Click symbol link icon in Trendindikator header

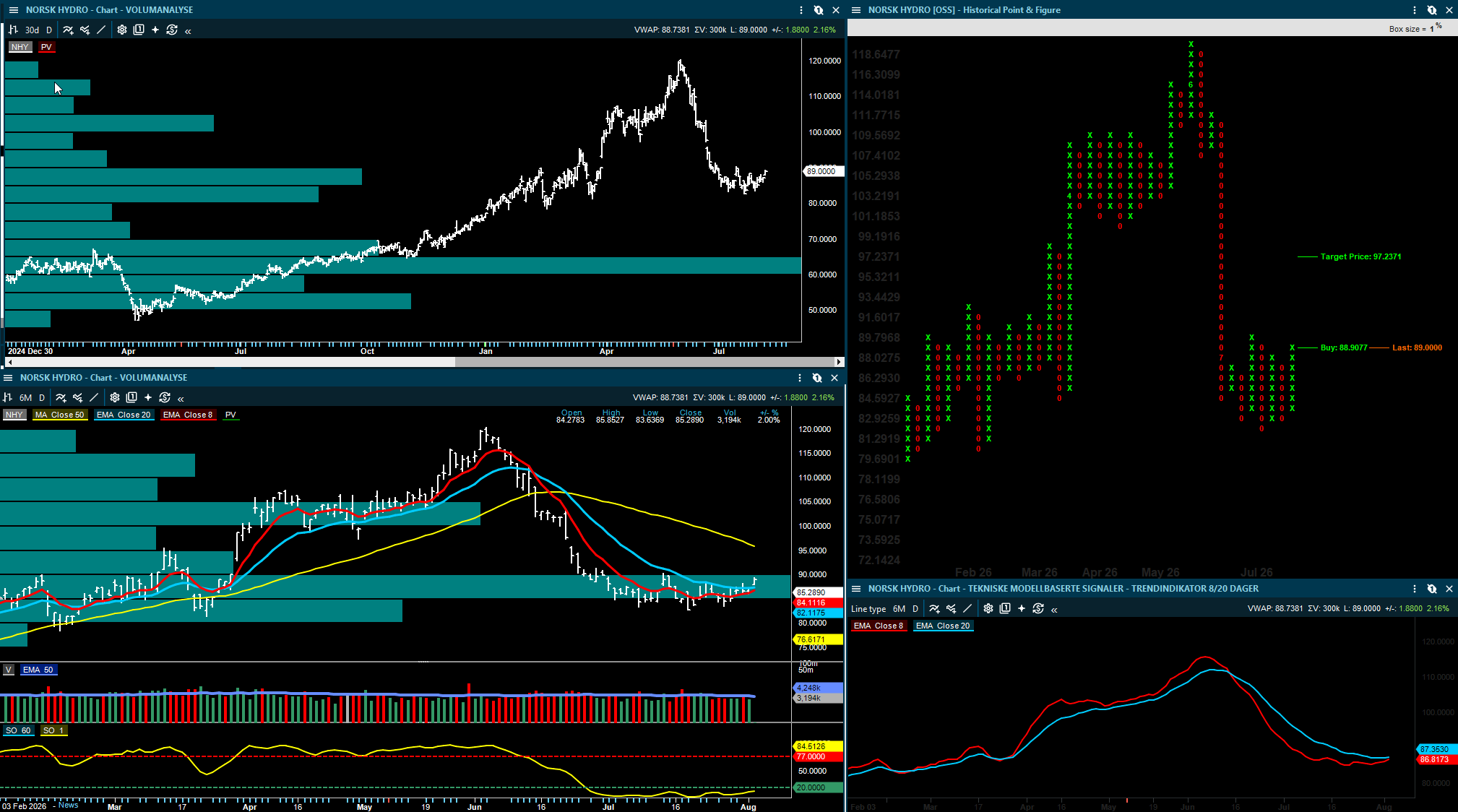point(1432,589)
